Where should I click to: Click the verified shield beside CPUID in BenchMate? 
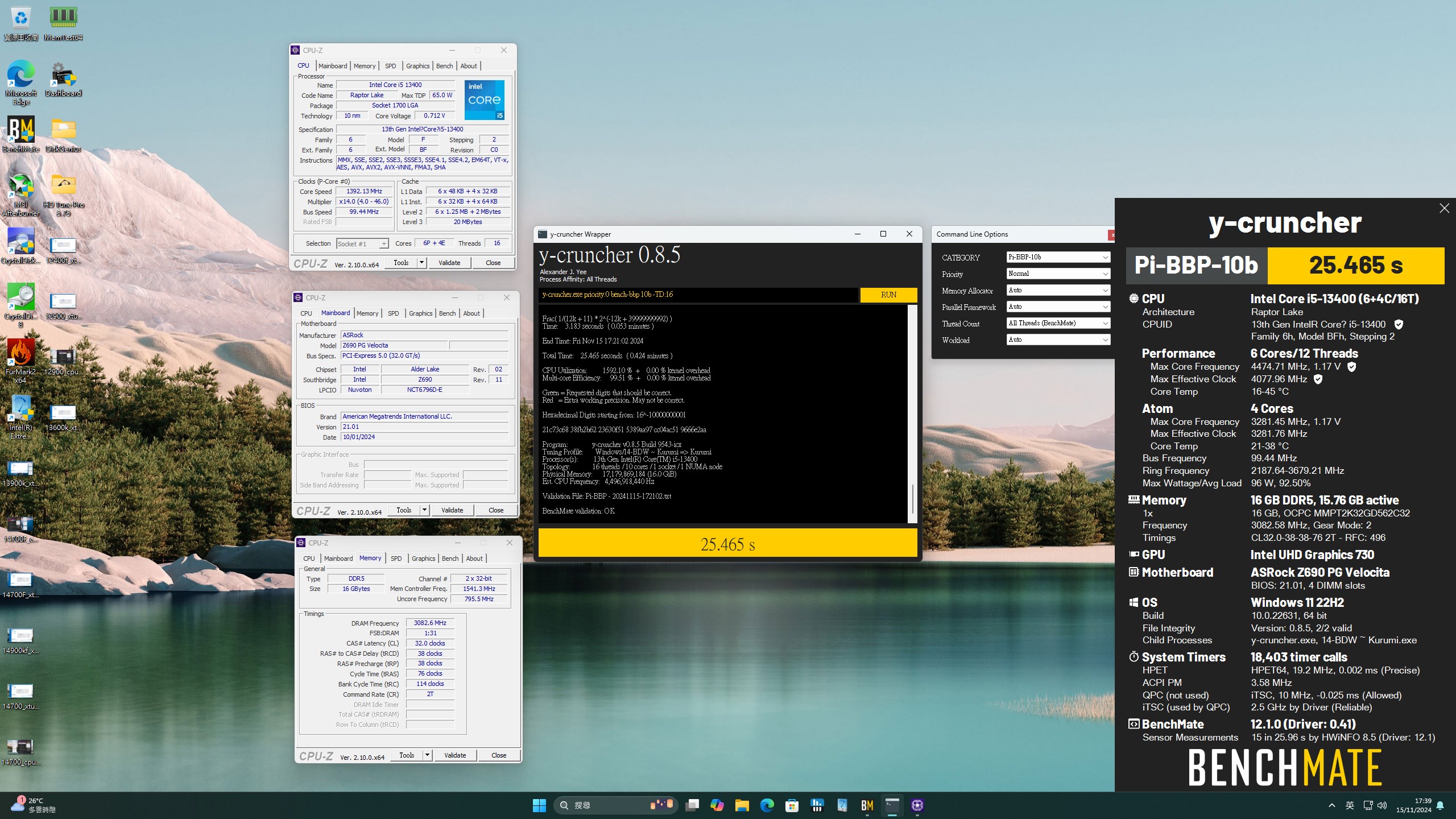point(1399,324)
